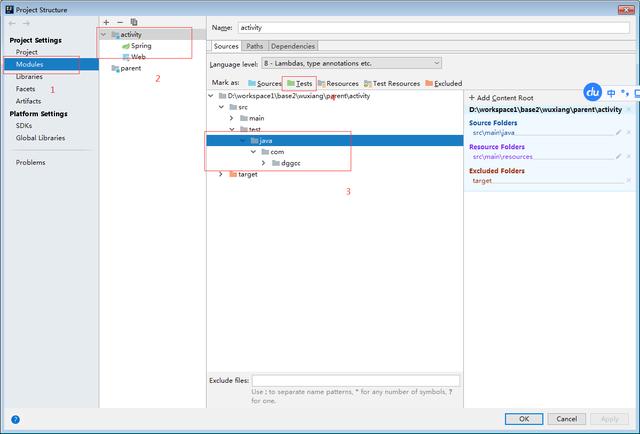
Task: Edit the src\main\resources folder properties
Action: pos(619,156)
